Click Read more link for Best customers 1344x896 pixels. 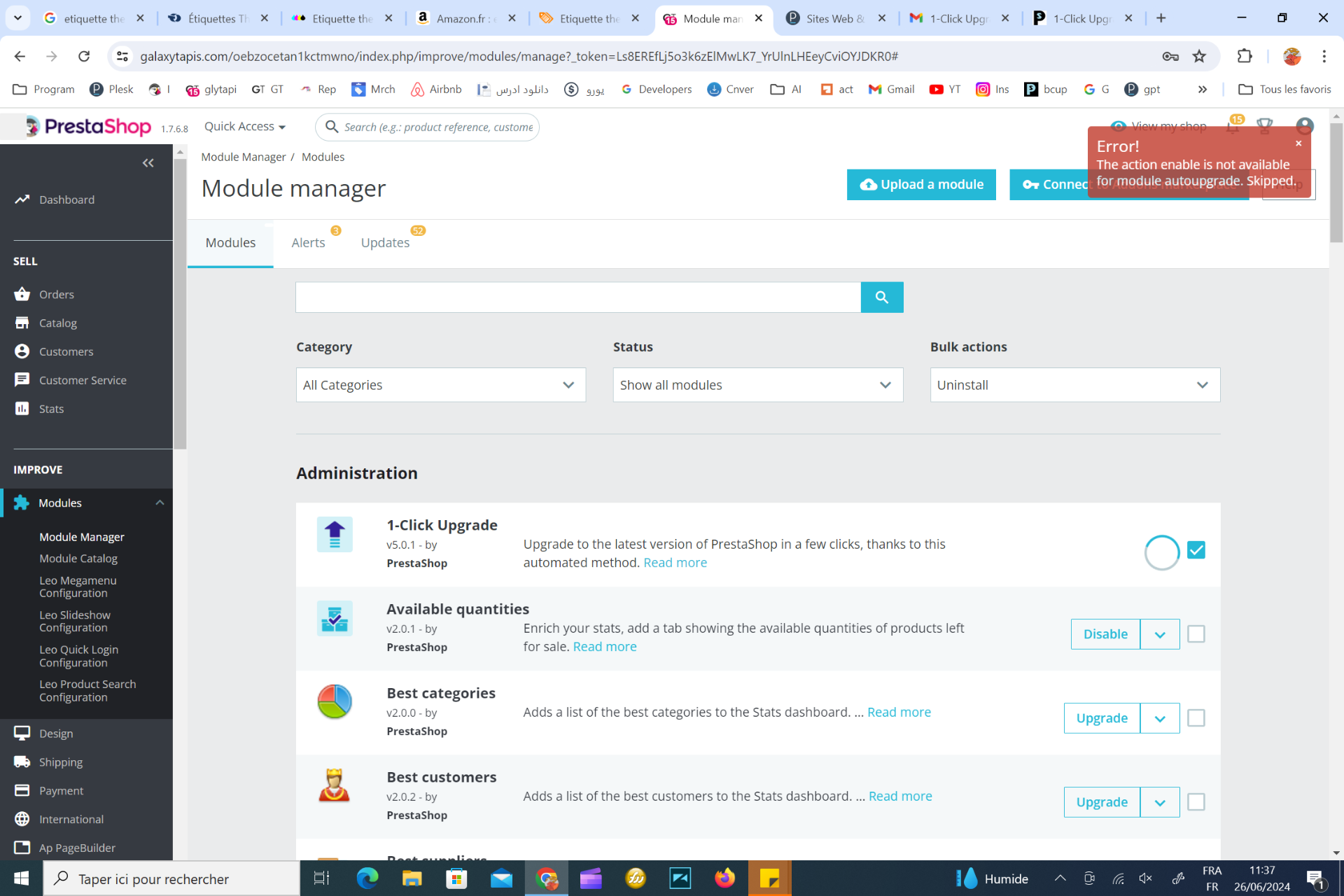pos(900,796)
